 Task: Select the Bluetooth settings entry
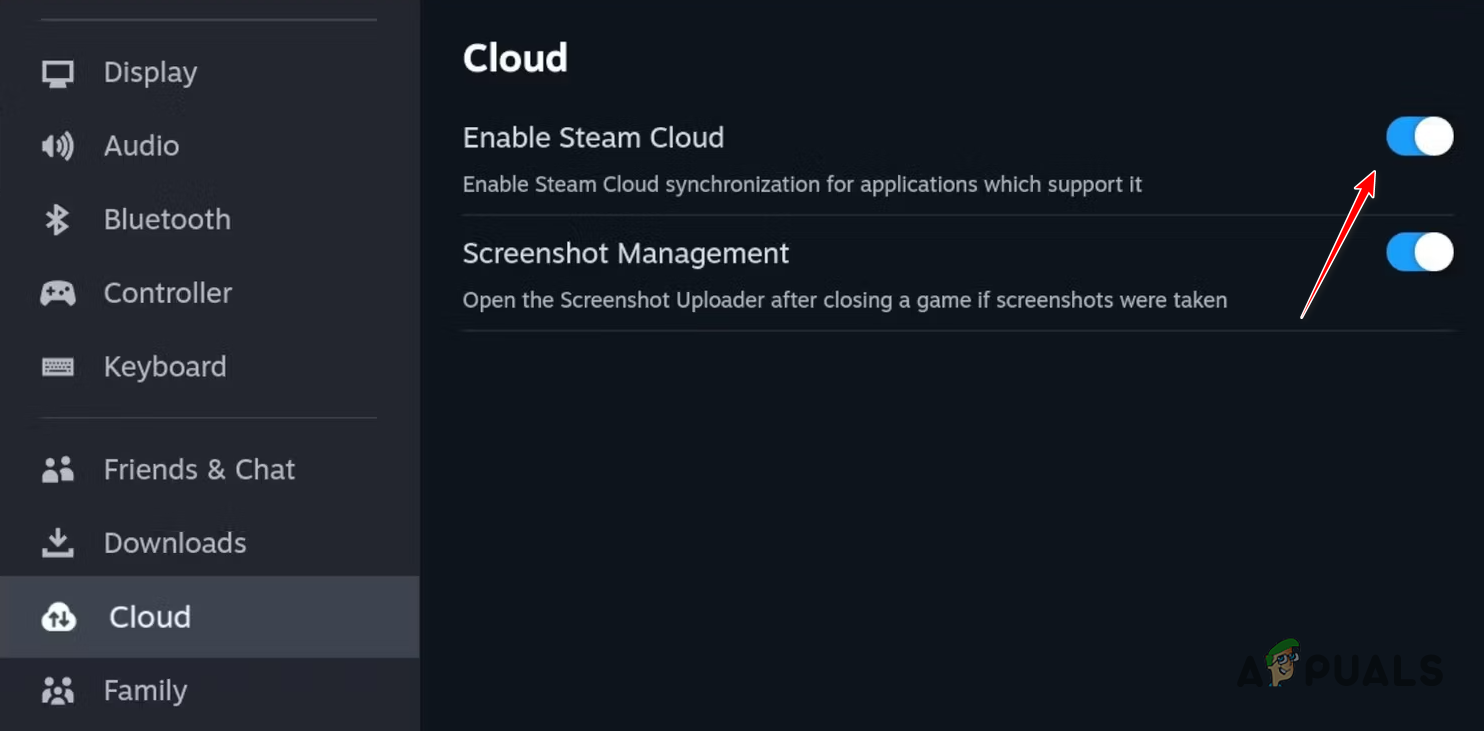(x=167, y=219)
